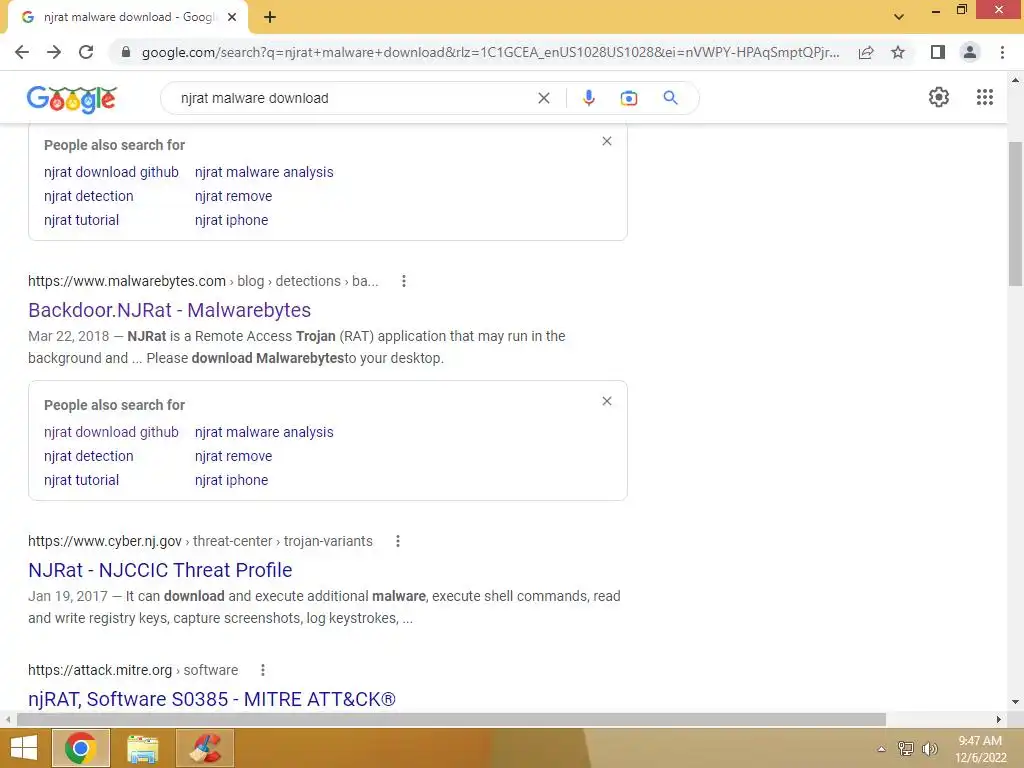Show hidden system tray icons
Viewport: 1024px width, 768px height.
click(x=881, y=749)
